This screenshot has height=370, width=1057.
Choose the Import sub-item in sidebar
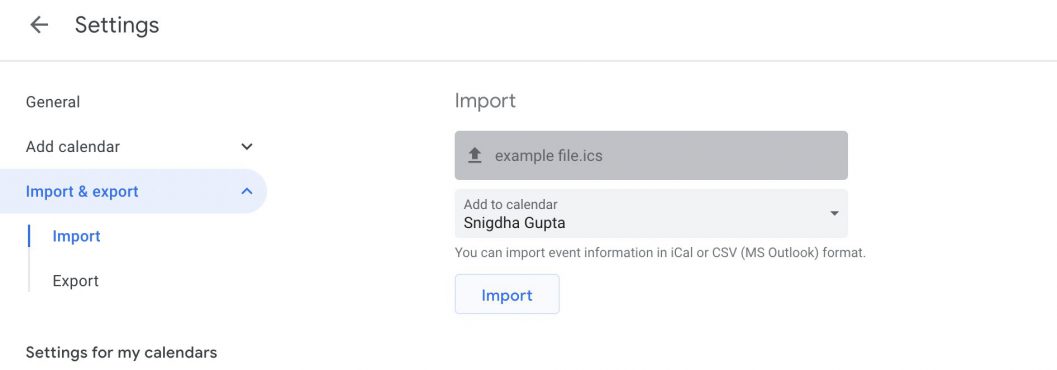coord(76,236)
